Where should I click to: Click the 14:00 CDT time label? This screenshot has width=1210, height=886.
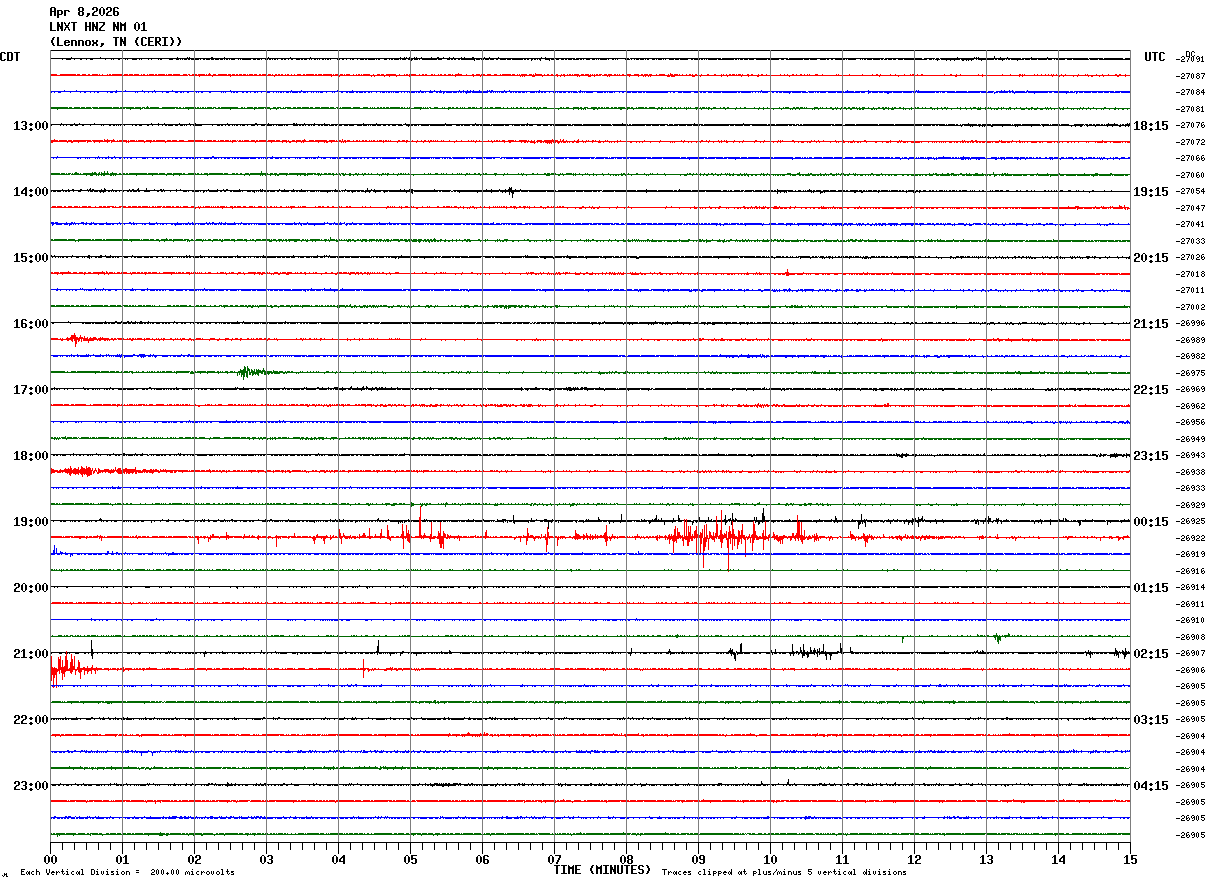point(31,191)
